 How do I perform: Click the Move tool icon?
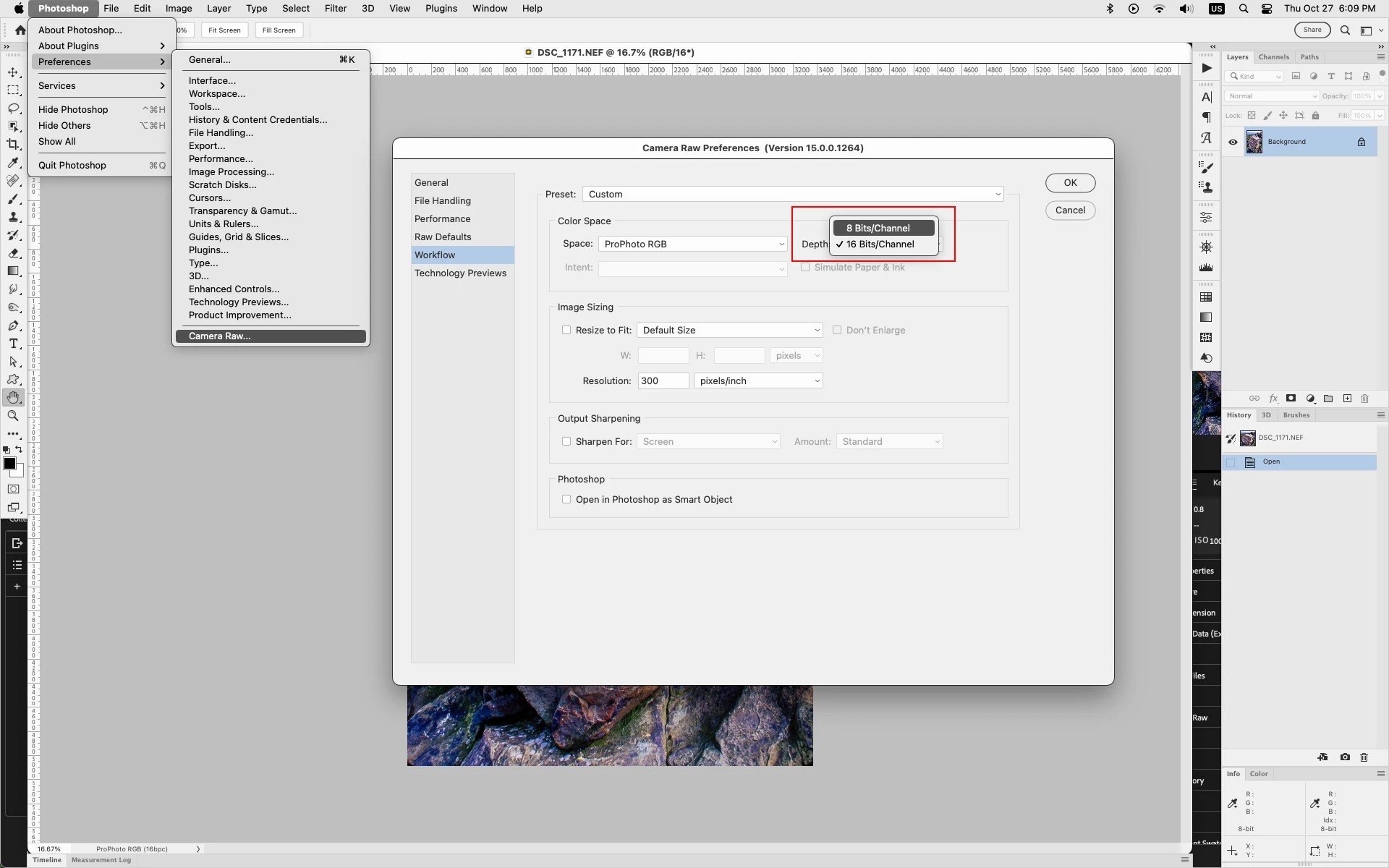click(x=13, y=72)
